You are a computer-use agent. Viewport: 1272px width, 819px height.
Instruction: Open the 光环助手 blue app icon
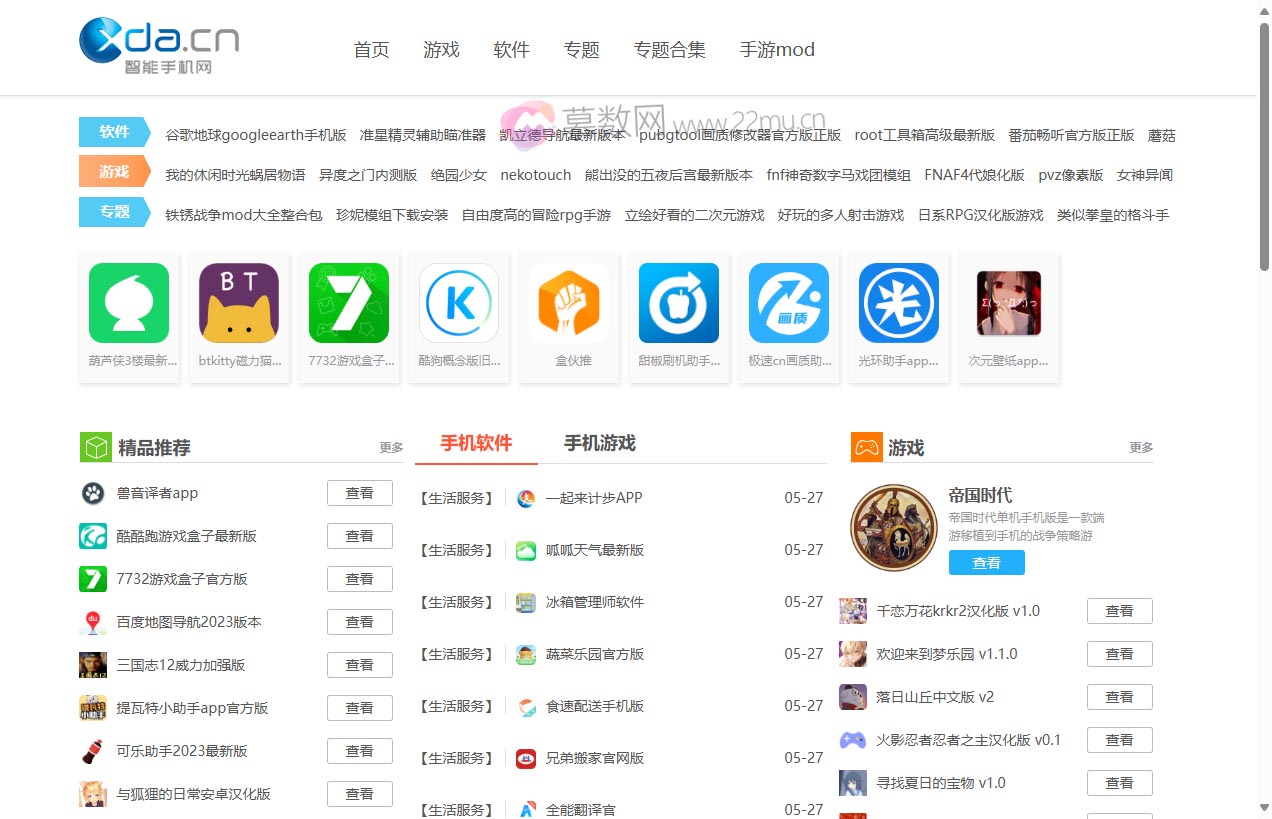(899, 303)
